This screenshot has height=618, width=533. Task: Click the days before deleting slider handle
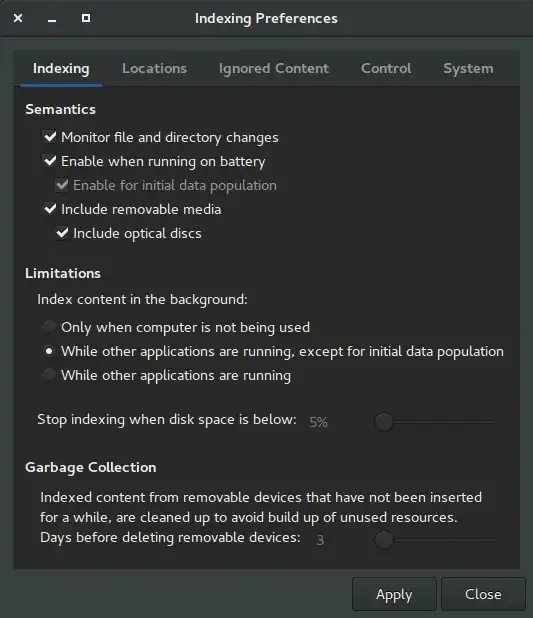point(384,540)
